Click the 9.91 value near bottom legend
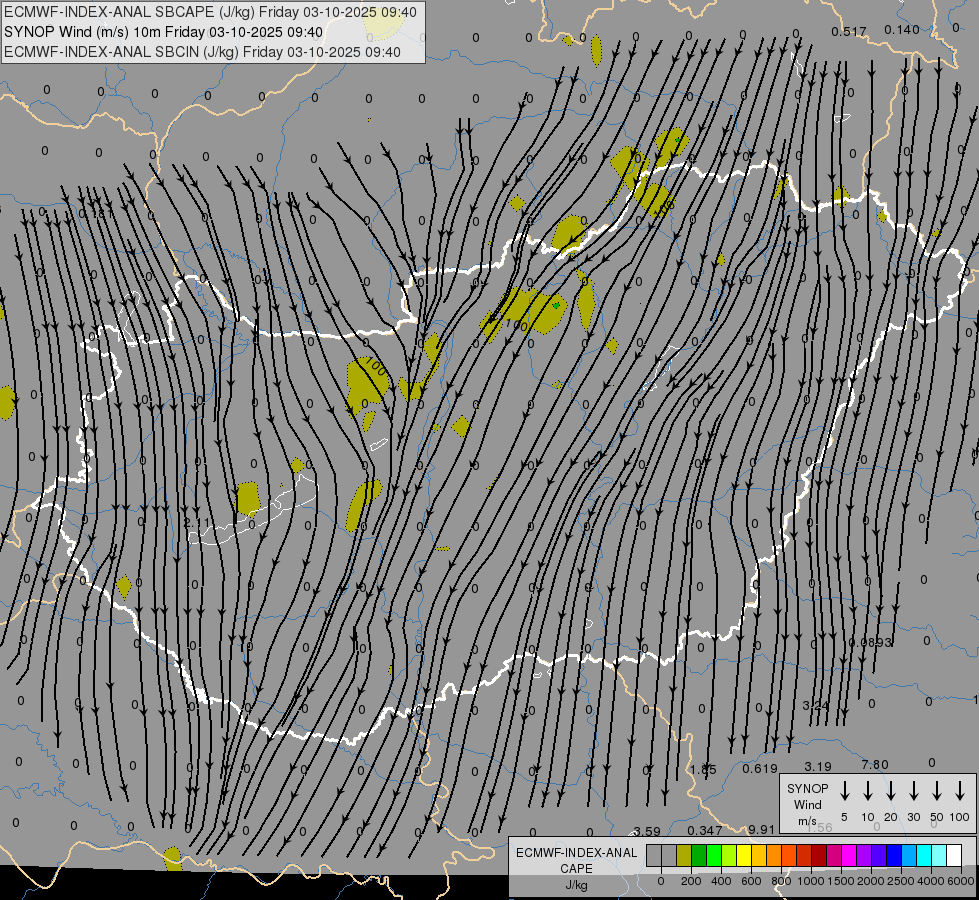979x900 pixels. 761,830
